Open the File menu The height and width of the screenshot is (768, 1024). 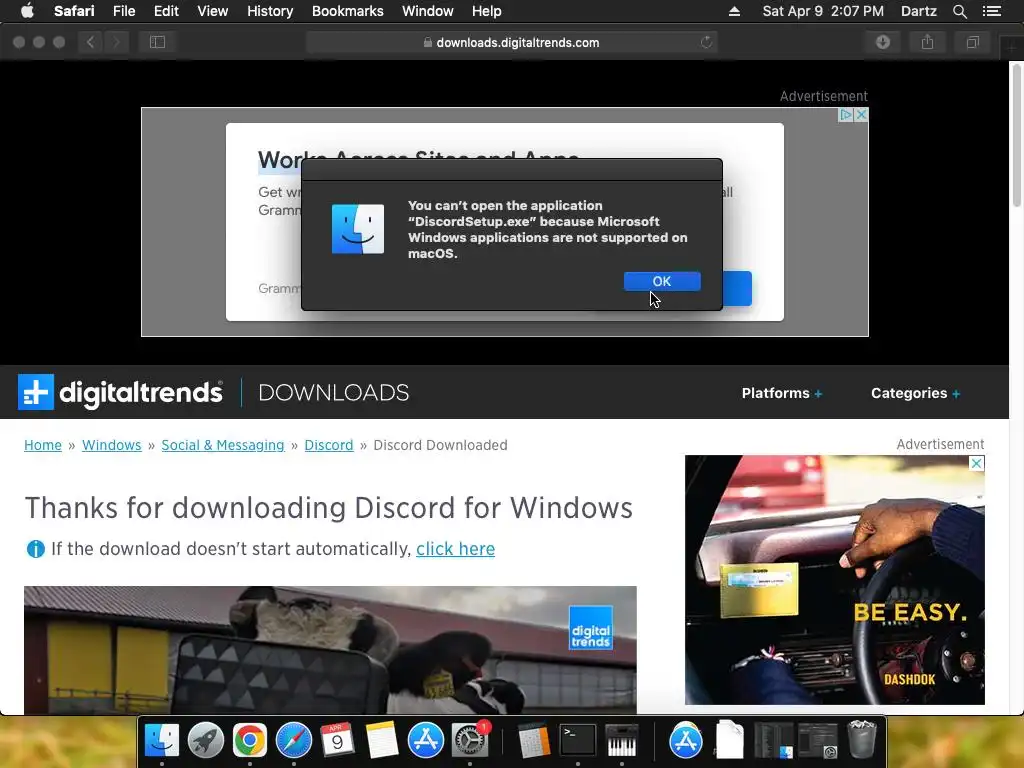tap(123, 11)
